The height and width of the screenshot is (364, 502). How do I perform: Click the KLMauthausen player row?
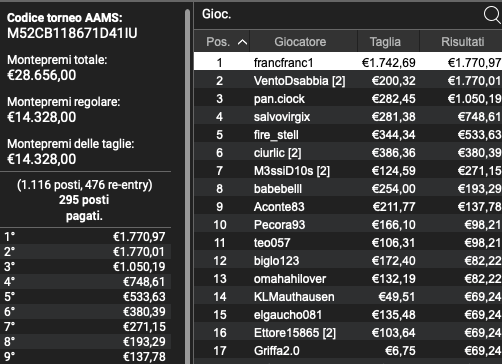[348, 297]
